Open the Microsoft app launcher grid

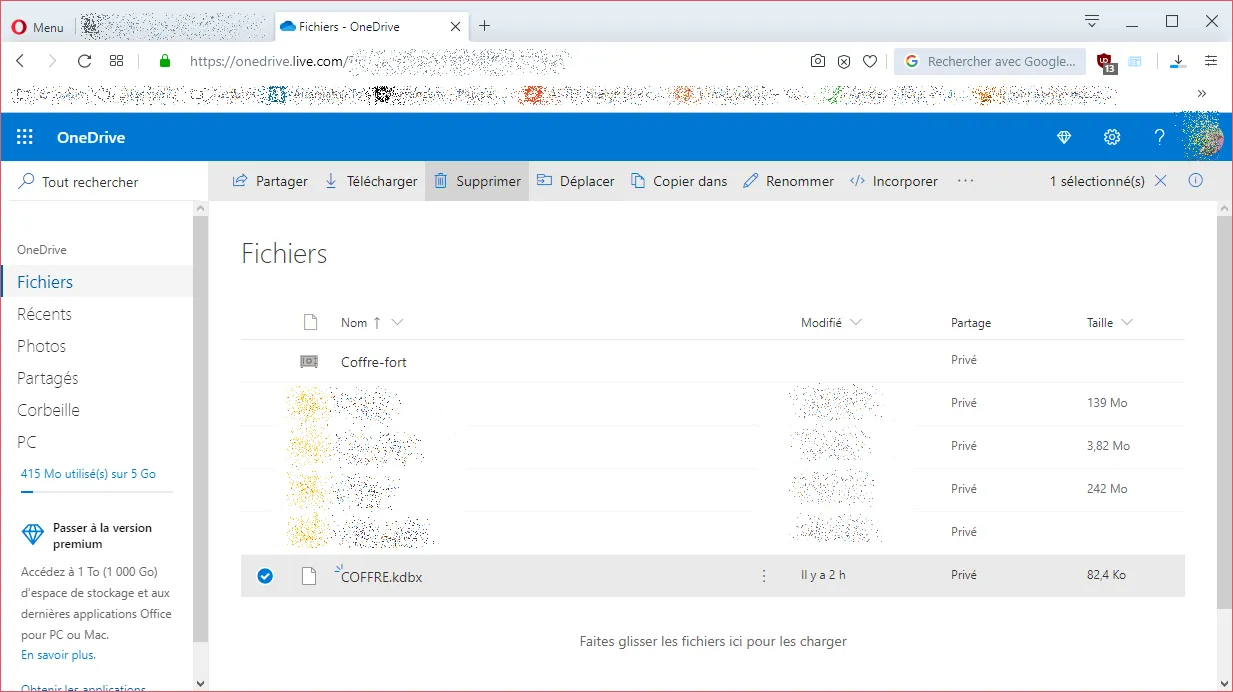tap(25, 137)
